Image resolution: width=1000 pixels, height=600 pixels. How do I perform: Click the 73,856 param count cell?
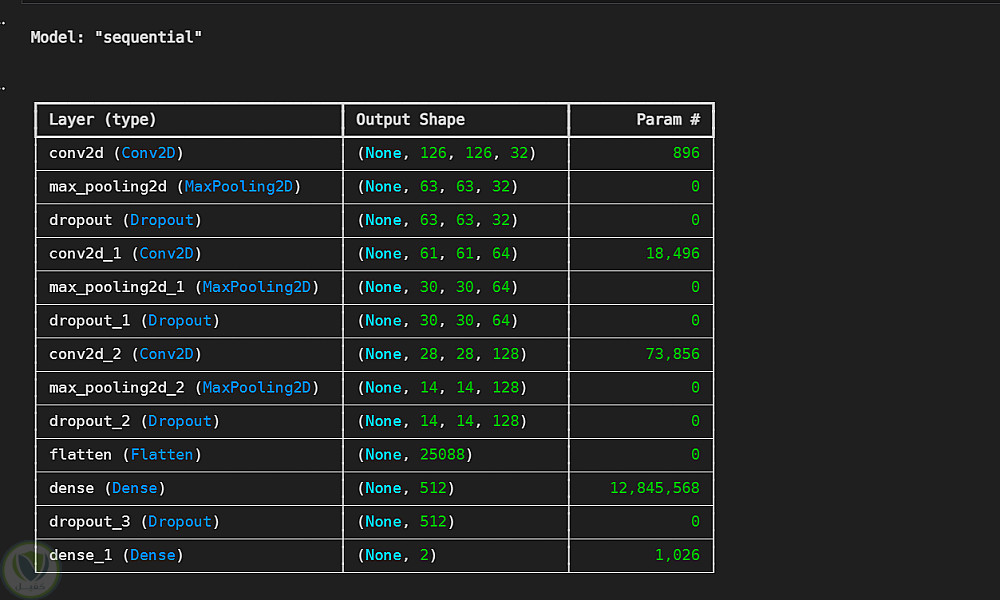pyautogui.click(x=673, y=354)
